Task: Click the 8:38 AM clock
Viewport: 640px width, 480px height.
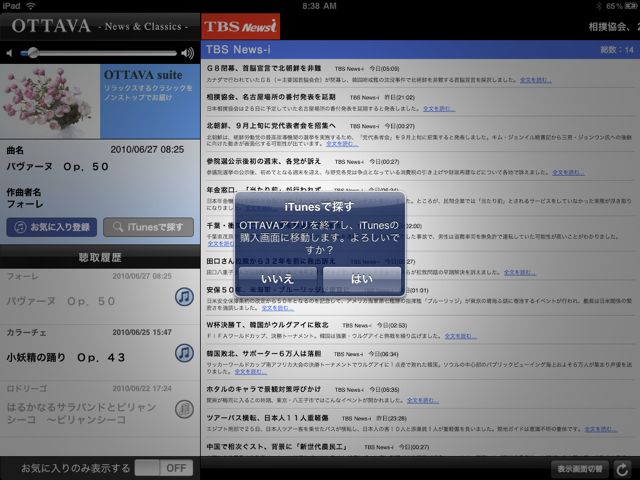Action: point(320,6)
